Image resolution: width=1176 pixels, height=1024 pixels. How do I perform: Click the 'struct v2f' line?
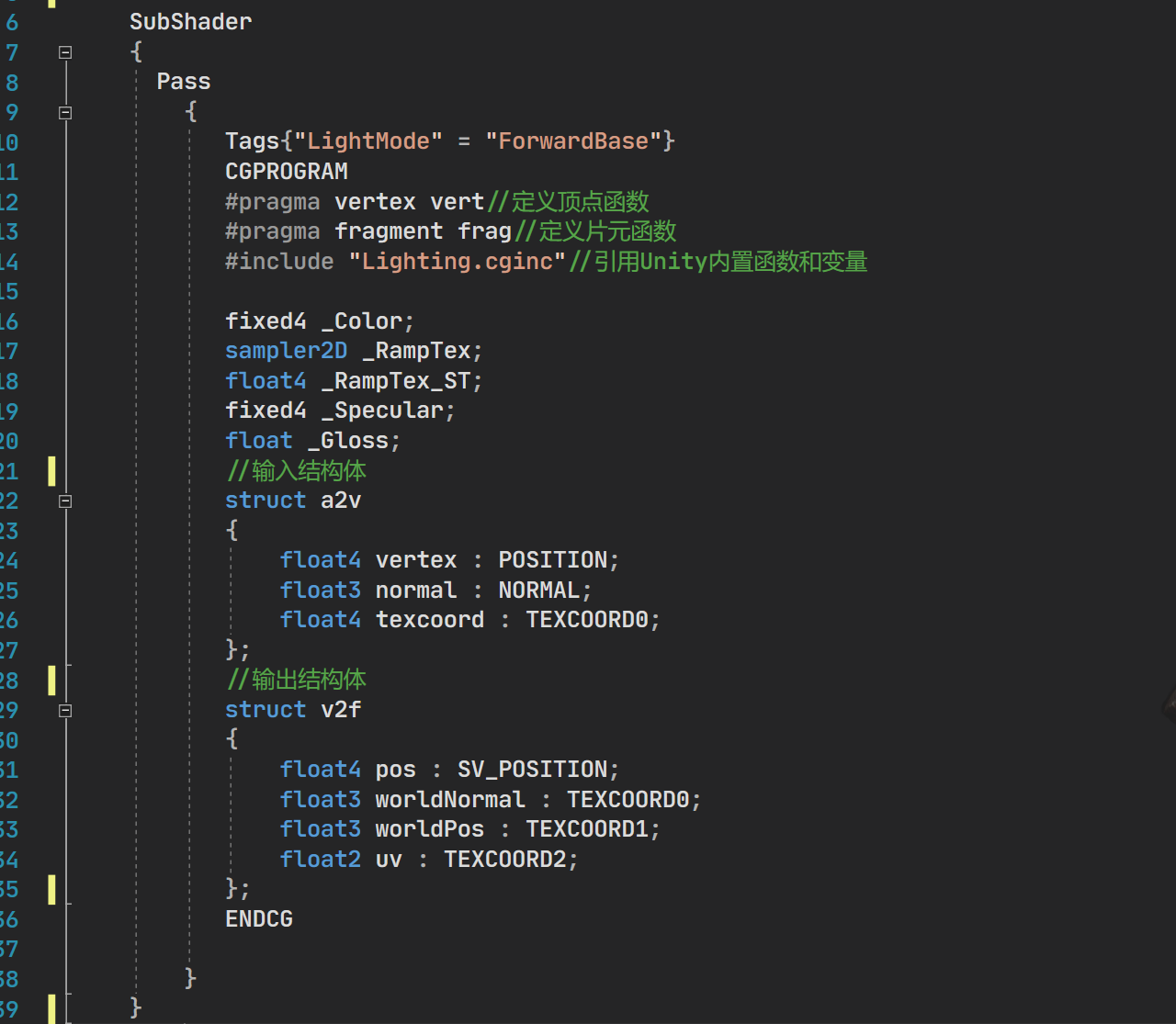click(293, 710)
